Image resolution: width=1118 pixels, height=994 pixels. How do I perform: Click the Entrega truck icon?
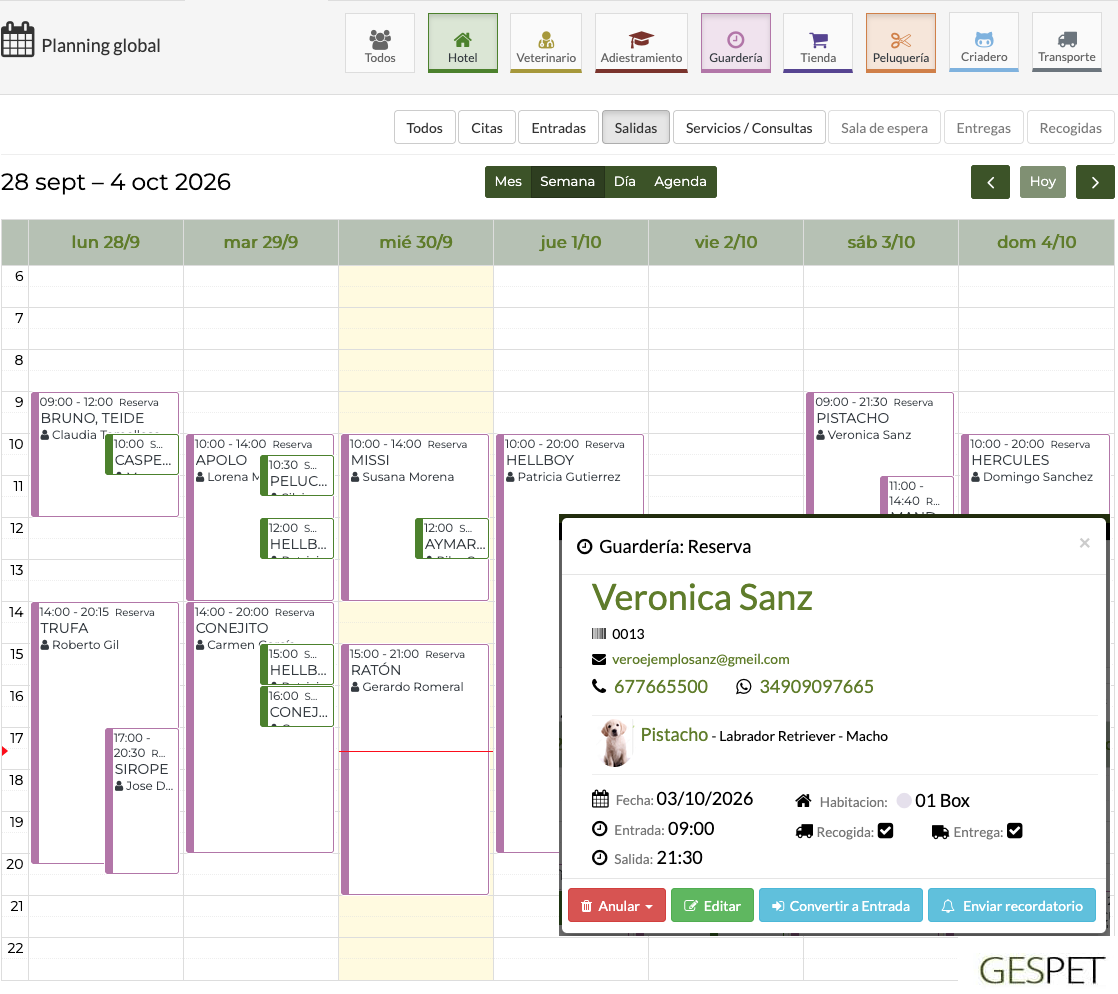tap(940, 831)
